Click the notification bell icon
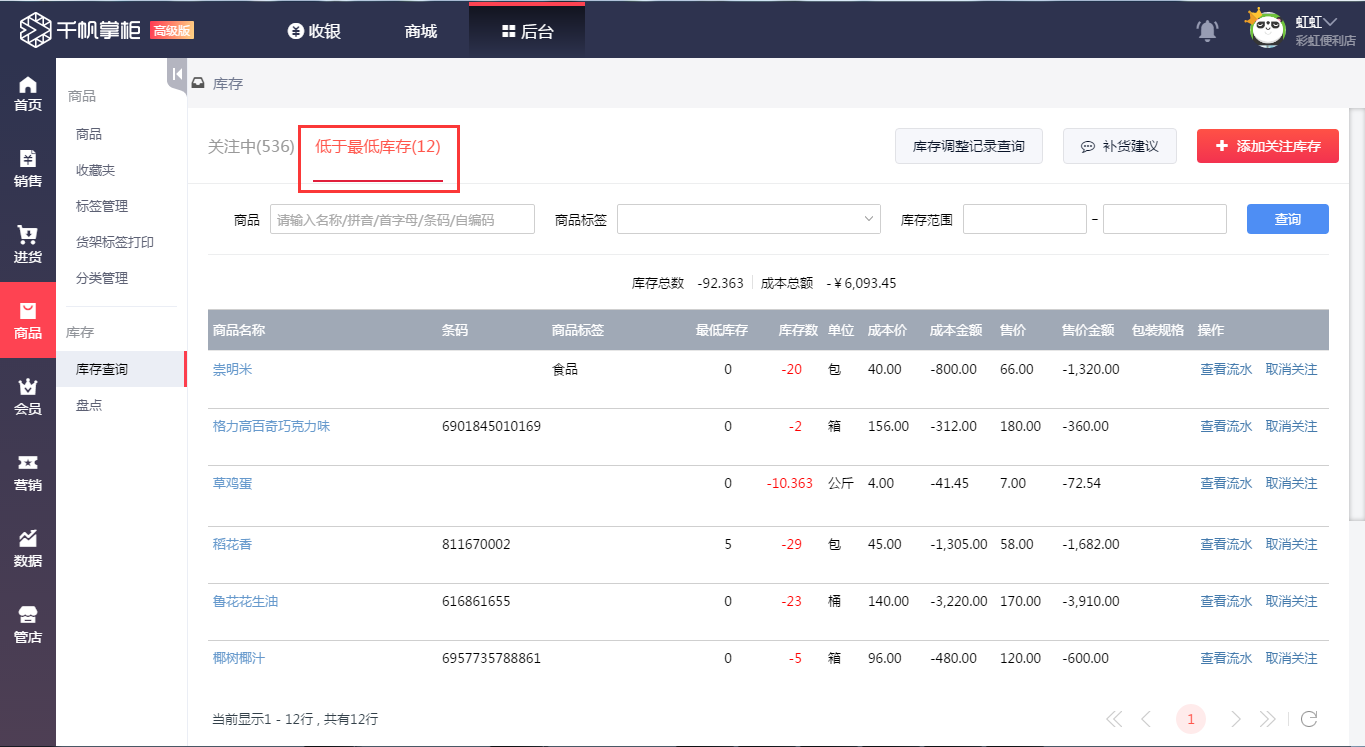Image resolution: width=1365 pixels, height=747 pixels. tap(1207, 31)
